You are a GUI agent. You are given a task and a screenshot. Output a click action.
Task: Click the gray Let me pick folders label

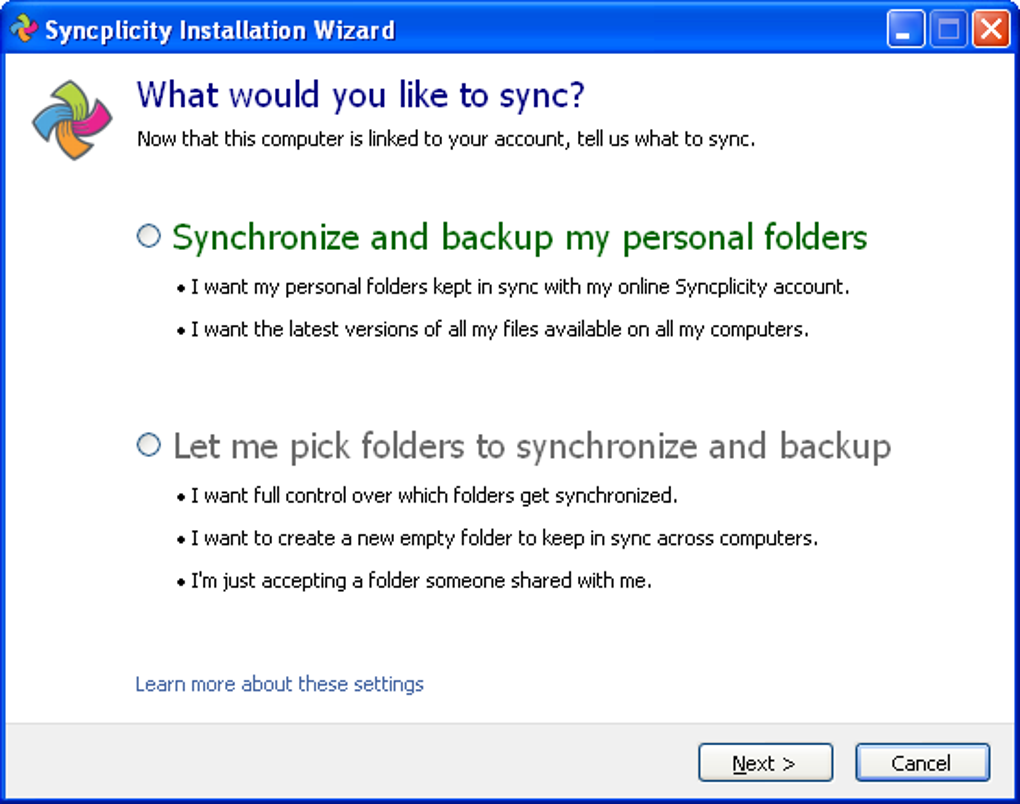click(531, 446)
